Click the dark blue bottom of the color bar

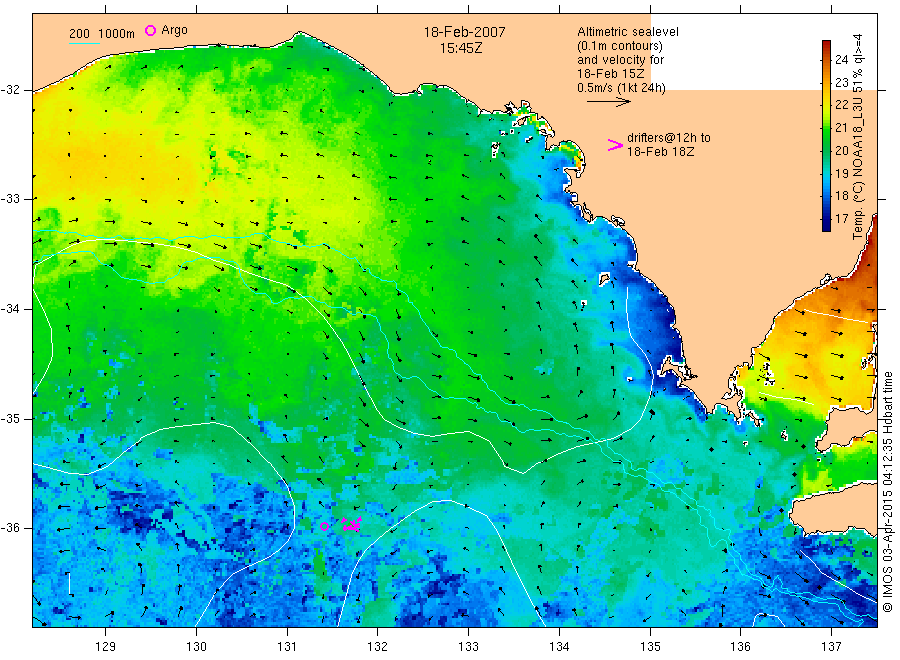[x=826, y=226]
